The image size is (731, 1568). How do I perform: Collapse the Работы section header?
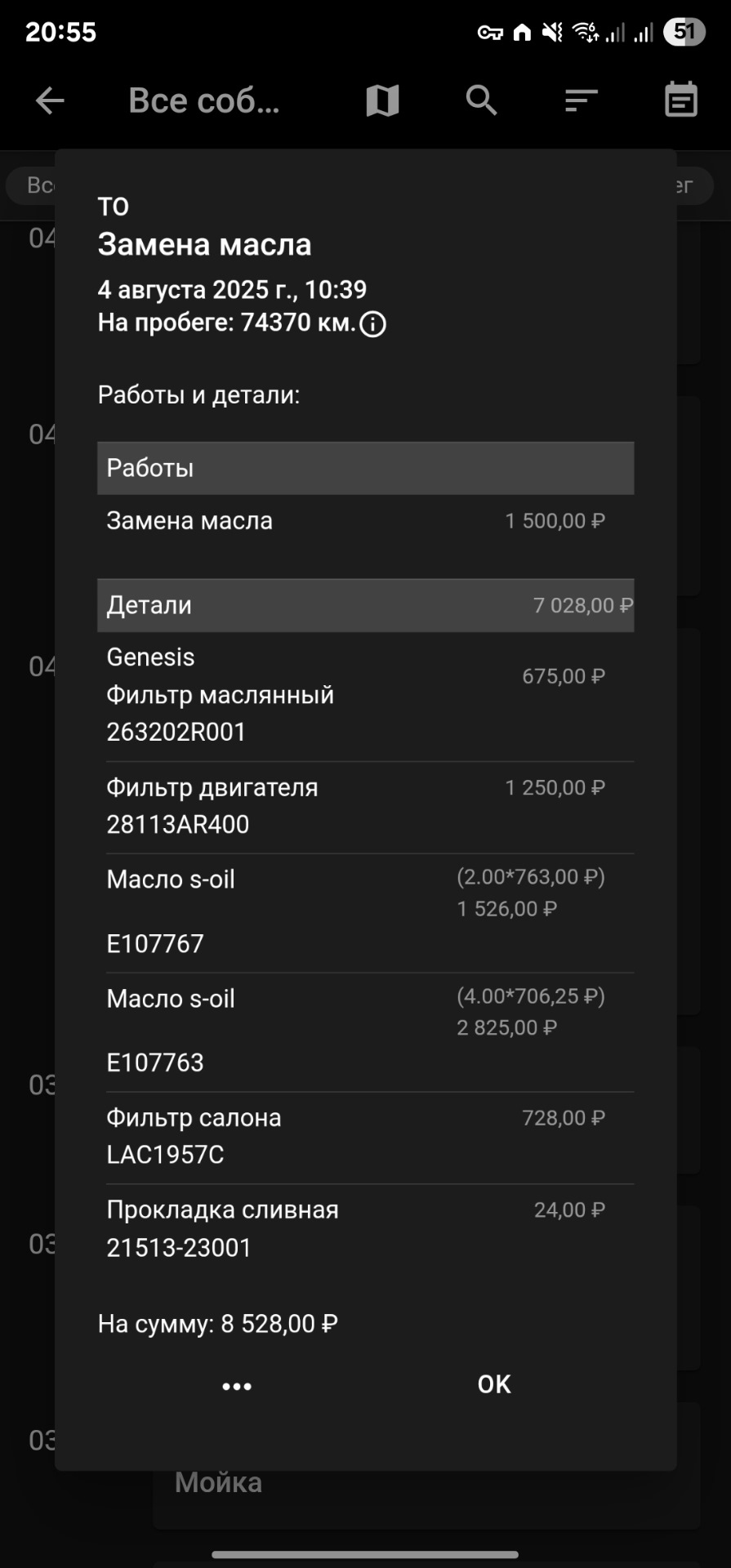[365, 468]
